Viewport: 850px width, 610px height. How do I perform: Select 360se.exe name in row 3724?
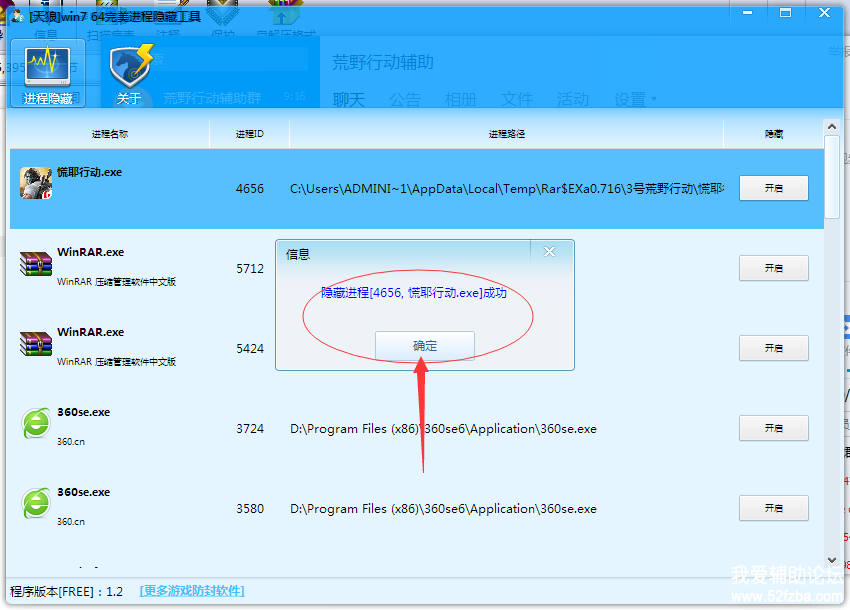(x=83, y=412)
